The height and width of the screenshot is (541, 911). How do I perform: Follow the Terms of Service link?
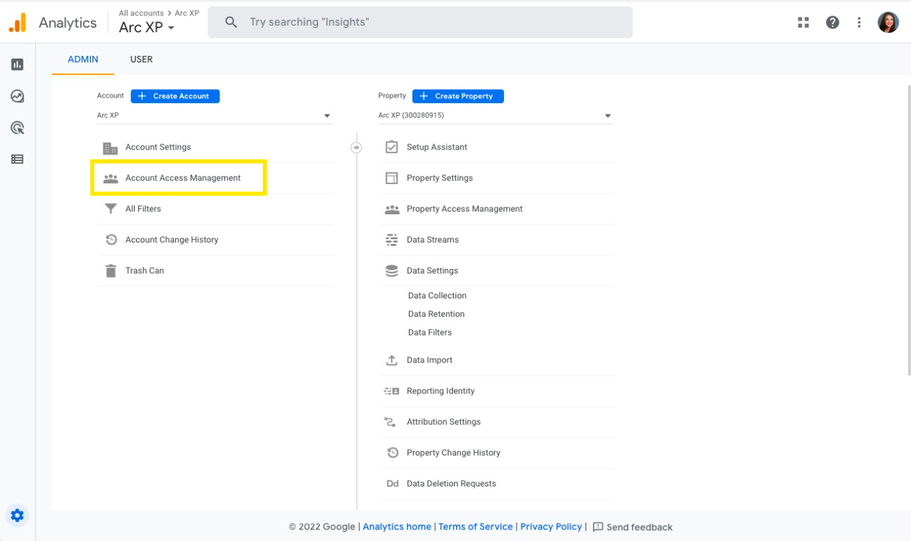(x=475, y=526)
